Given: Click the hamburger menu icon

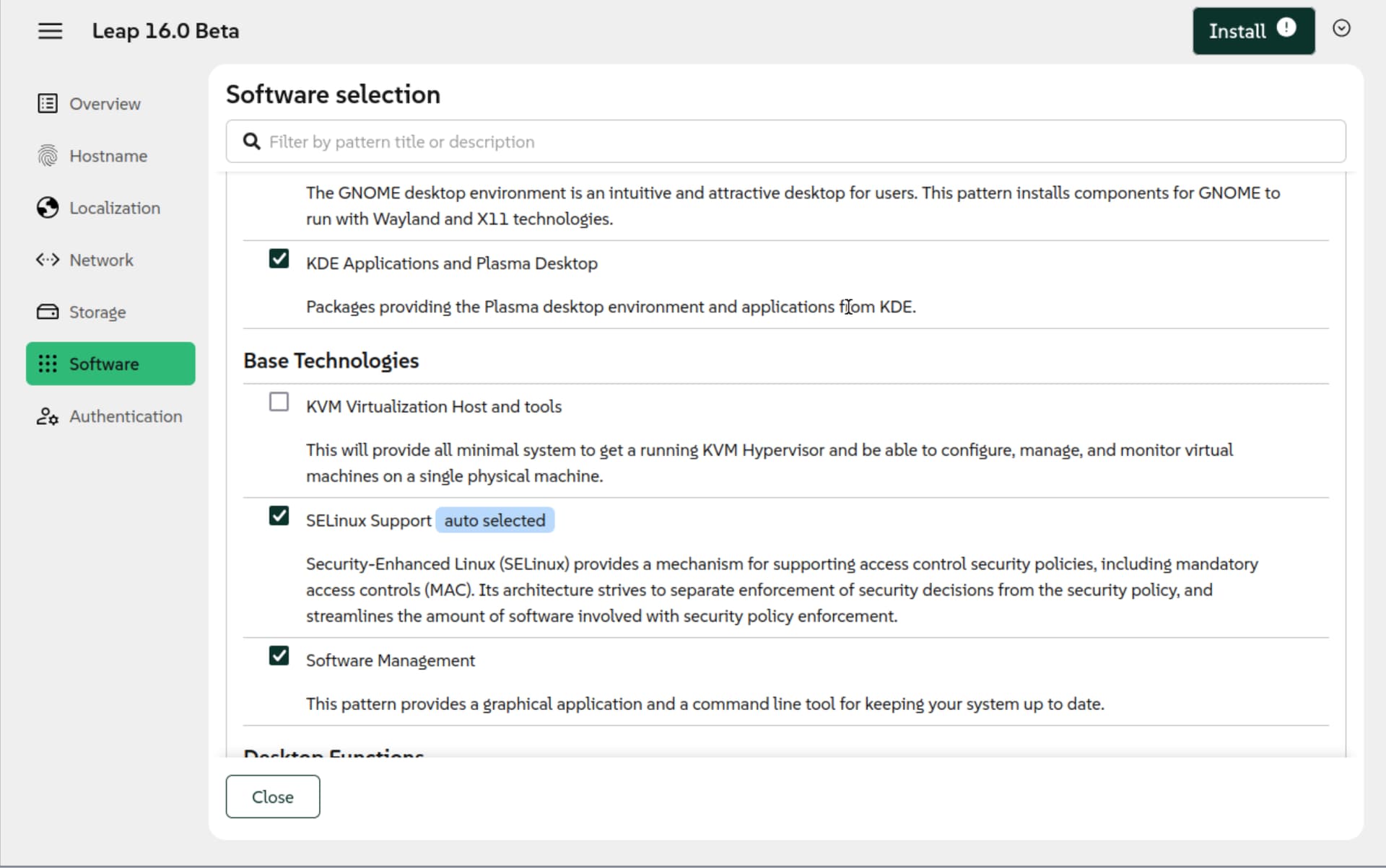Looking at the screenshot, I should [50, 31].
